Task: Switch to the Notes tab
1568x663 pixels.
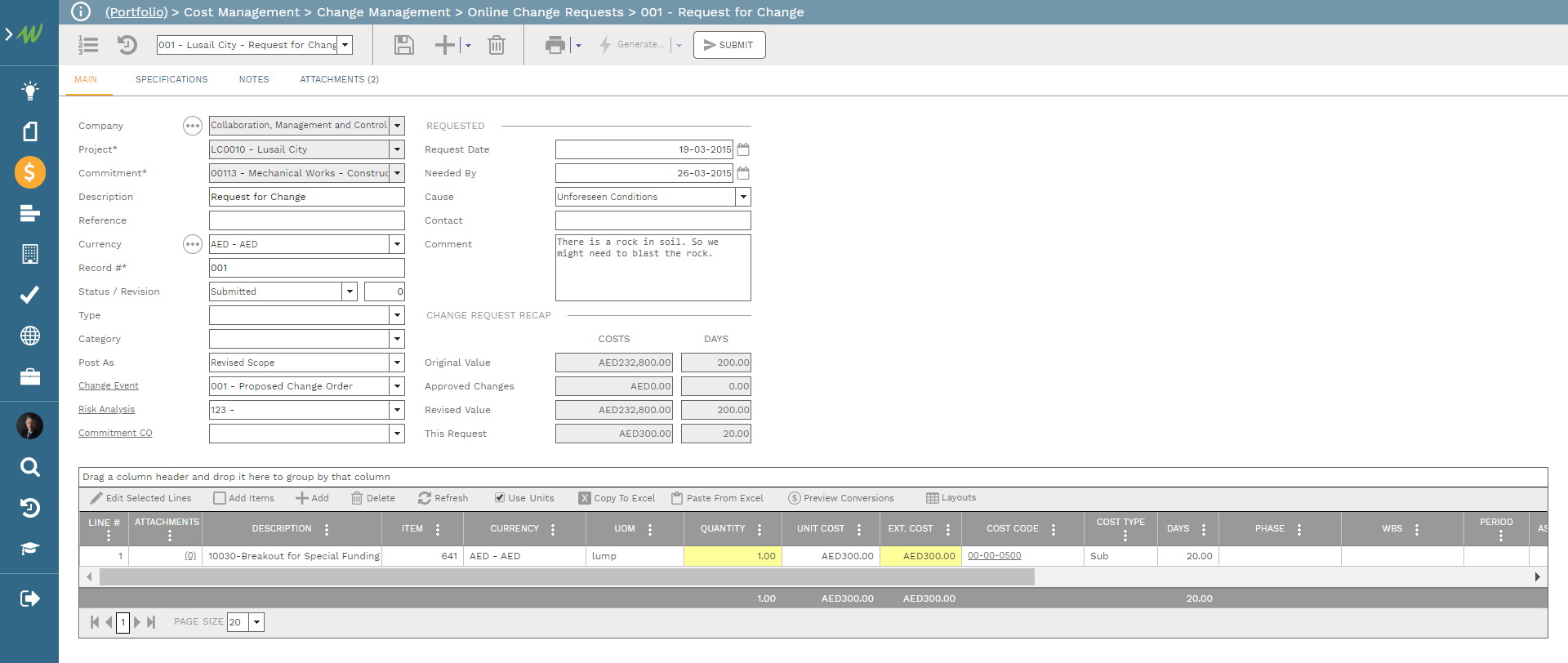Action: point(254,79)
